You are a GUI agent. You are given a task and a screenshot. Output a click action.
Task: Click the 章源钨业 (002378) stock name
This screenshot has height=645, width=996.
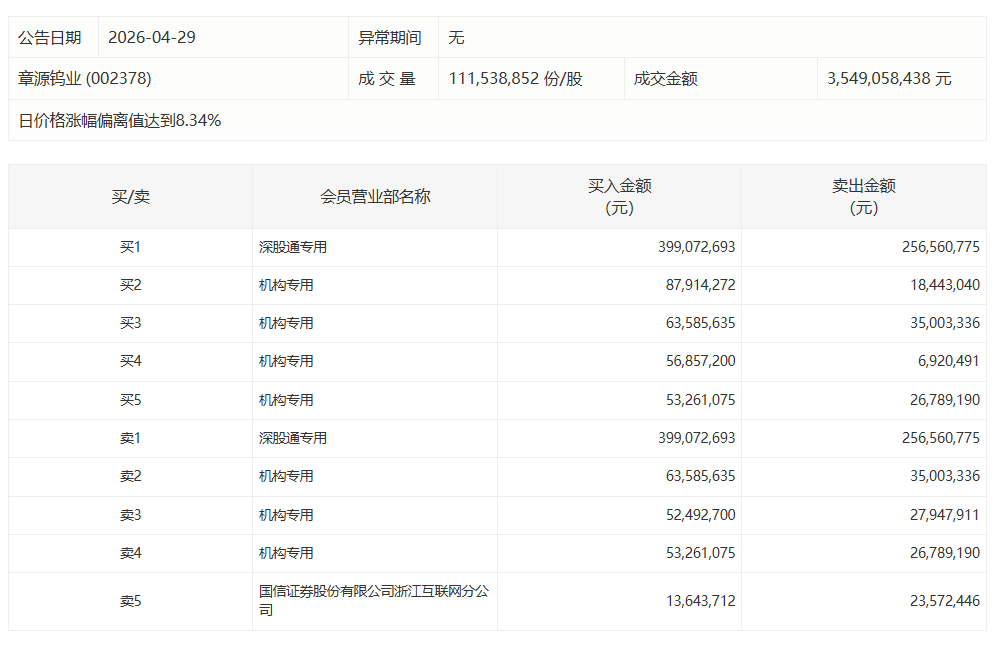click(x=85, y=78)
